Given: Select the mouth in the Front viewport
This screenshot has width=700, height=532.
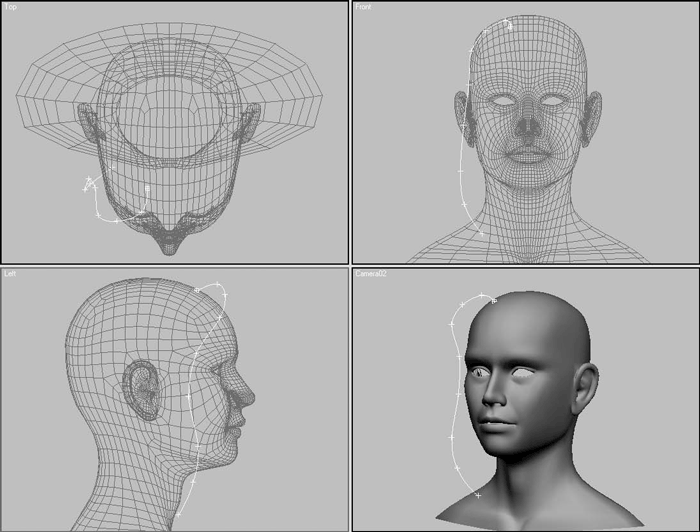Looking at the screenshot, I should pyautogui.click(x=525, y=155).
